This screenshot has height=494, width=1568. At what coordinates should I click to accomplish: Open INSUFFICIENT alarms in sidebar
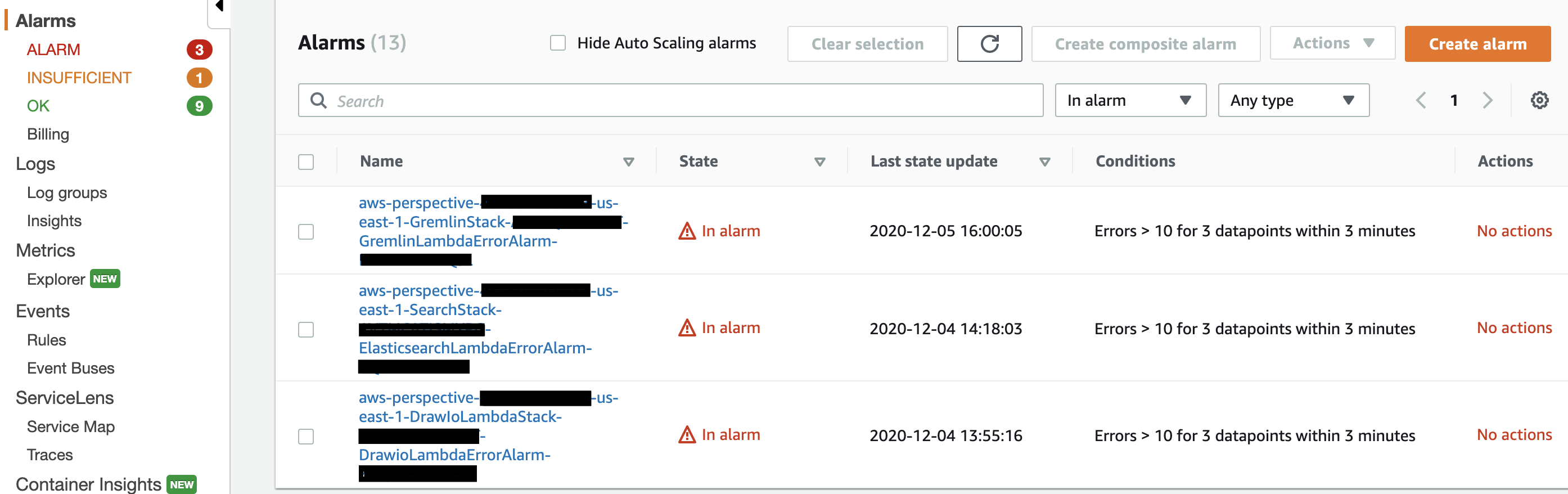(x=79, y=78)
